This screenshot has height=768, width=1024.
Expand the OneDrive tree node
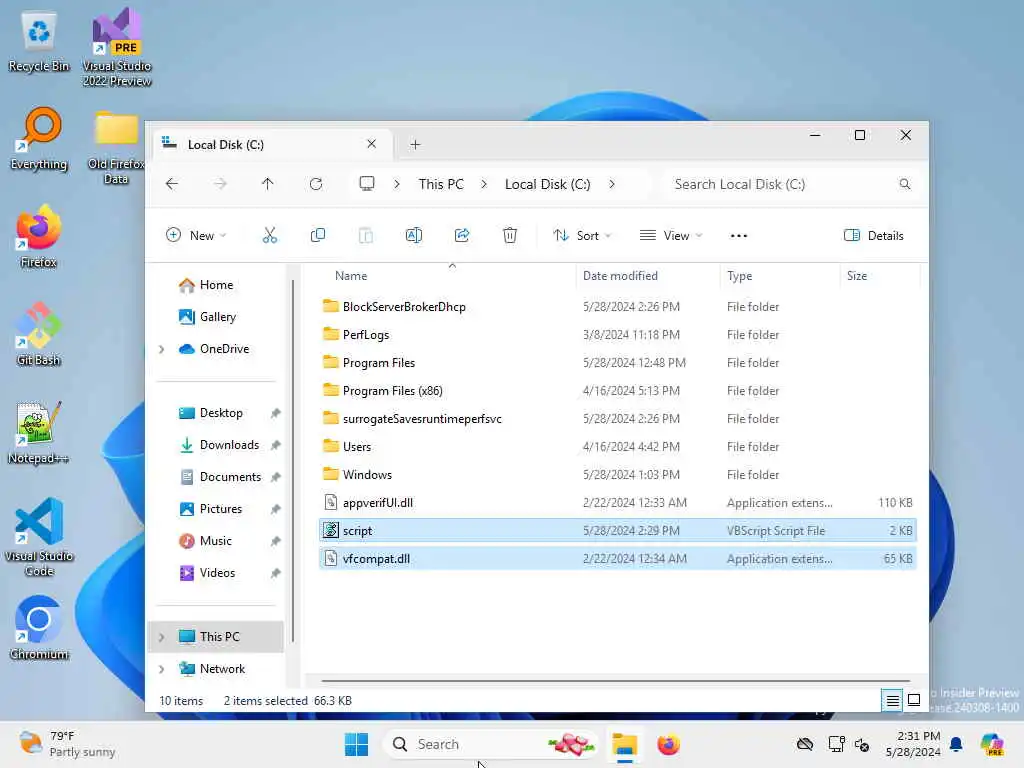pyautogui.click(x=161, y=349)
